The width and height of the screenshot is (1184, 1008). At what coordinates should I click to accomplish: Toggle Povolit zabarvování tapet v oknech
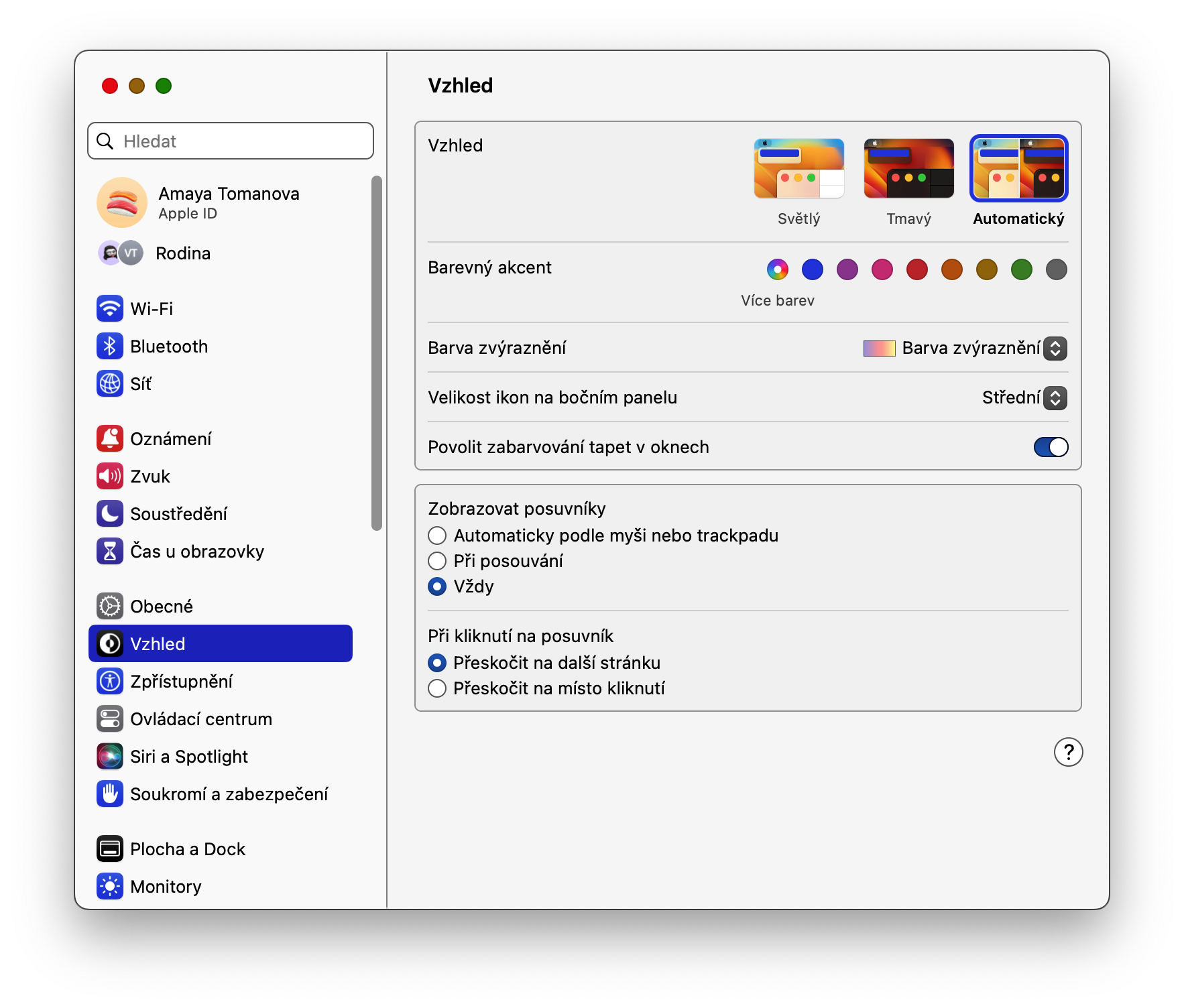[1051, 447]
